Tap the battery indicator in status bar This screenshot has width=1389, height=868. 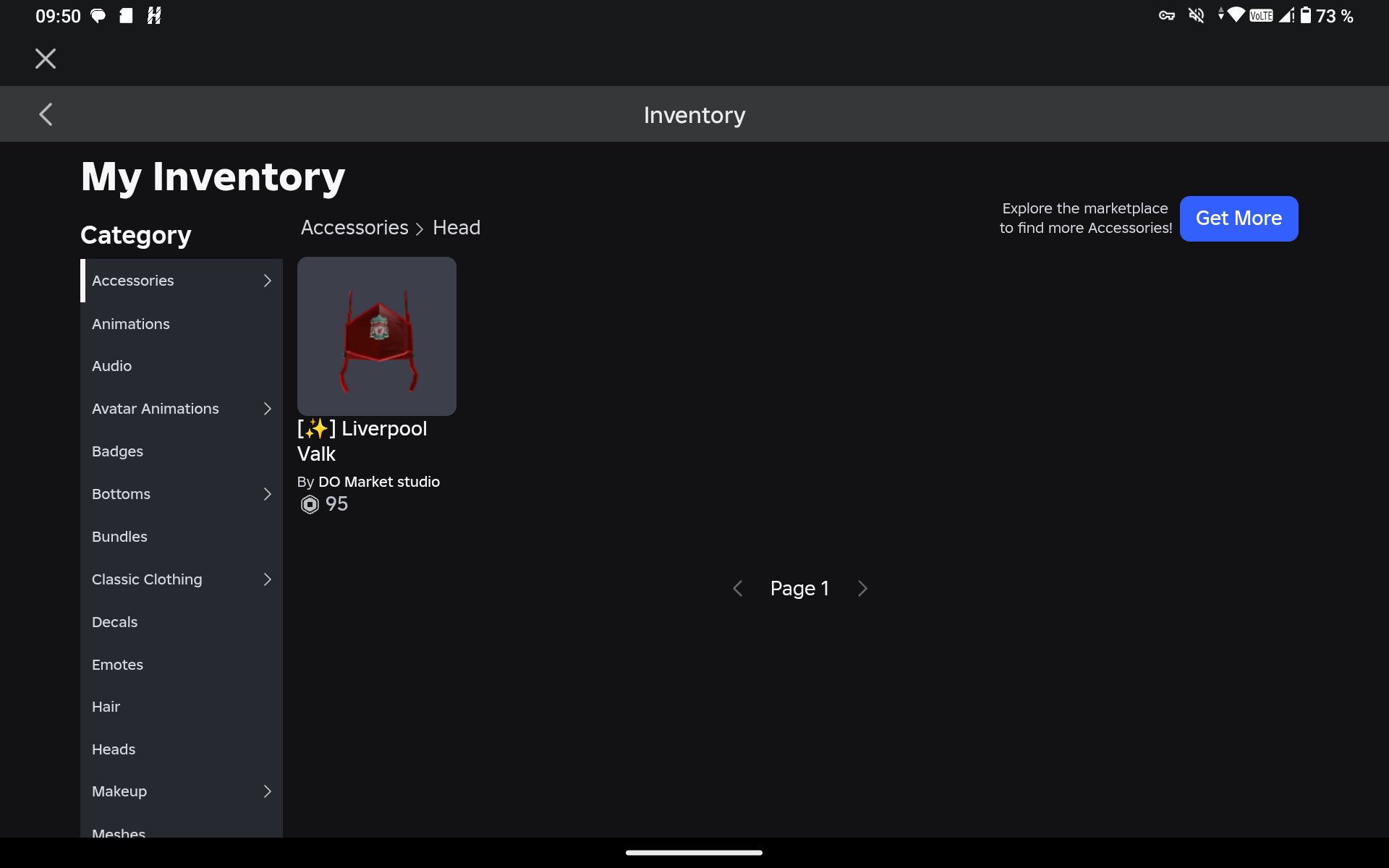click(1305, 15)
